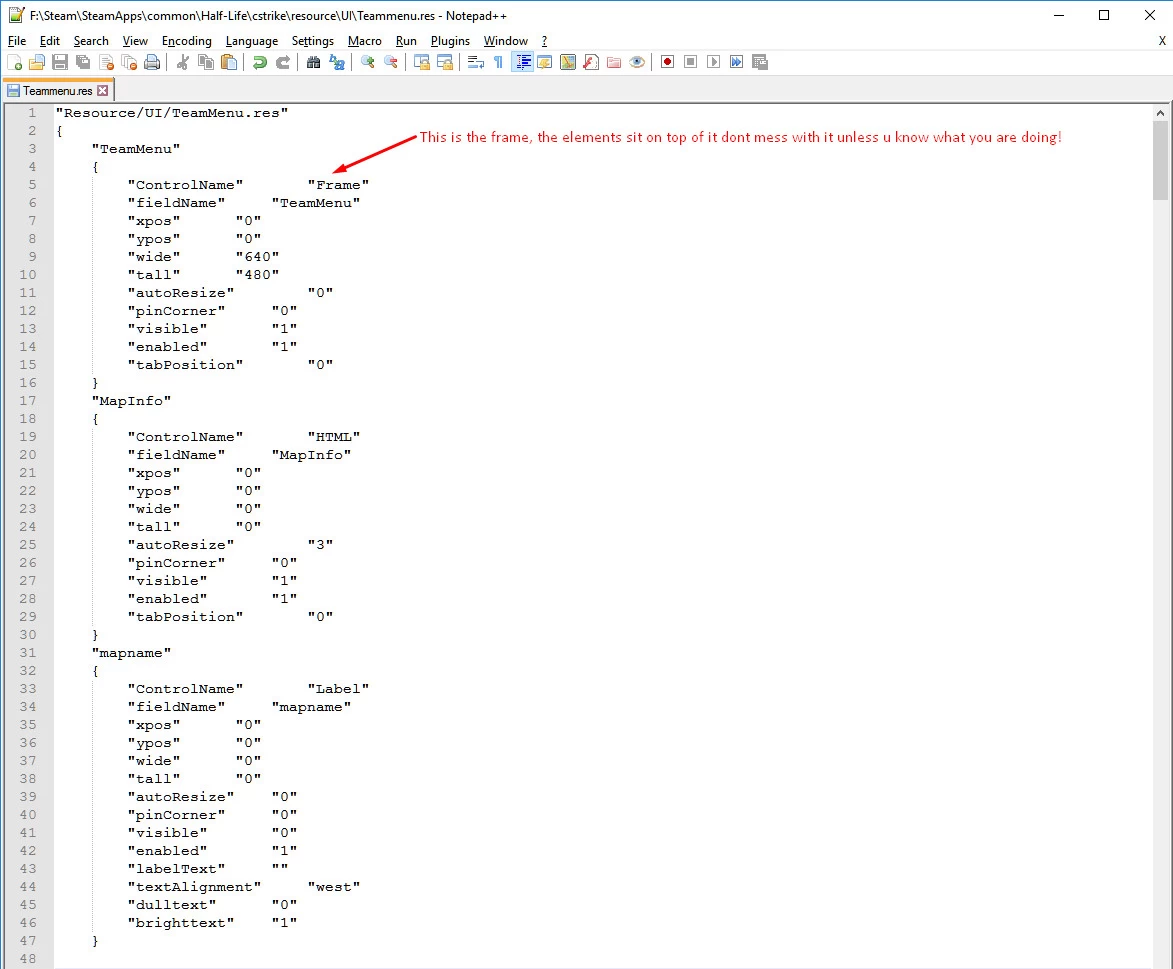This screenshot has height=969, width=1173.
Task: Click the vertical scrollbar thumb
Action: pyautogui.click(x=1160, y=160)
